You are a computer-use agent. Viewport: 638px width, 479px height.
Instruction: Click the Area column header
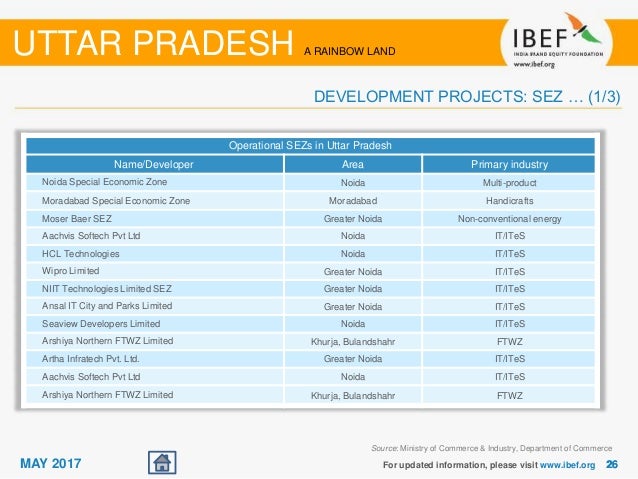click(353, 164)
